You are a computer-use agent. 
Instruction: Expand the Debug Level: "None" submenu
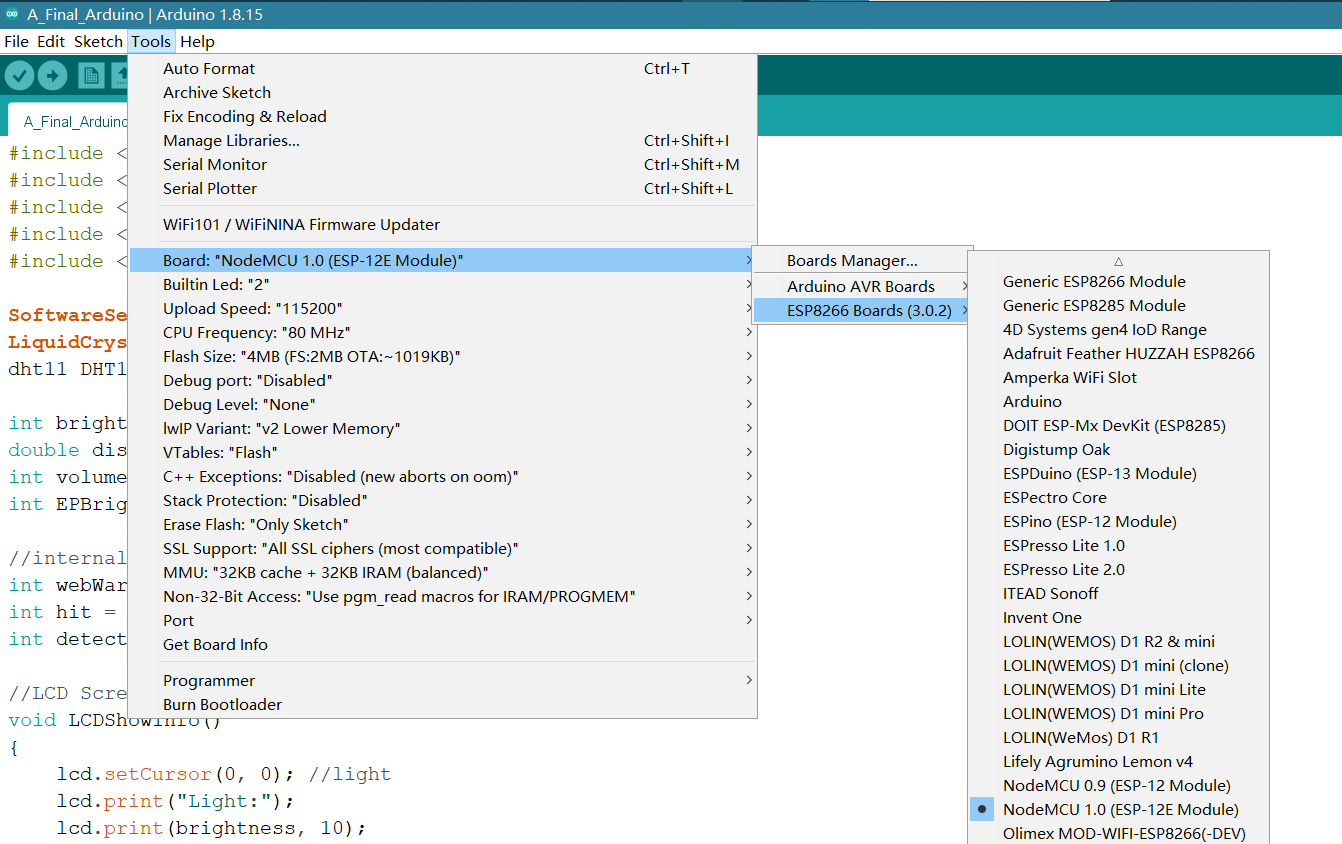point(443,405)
